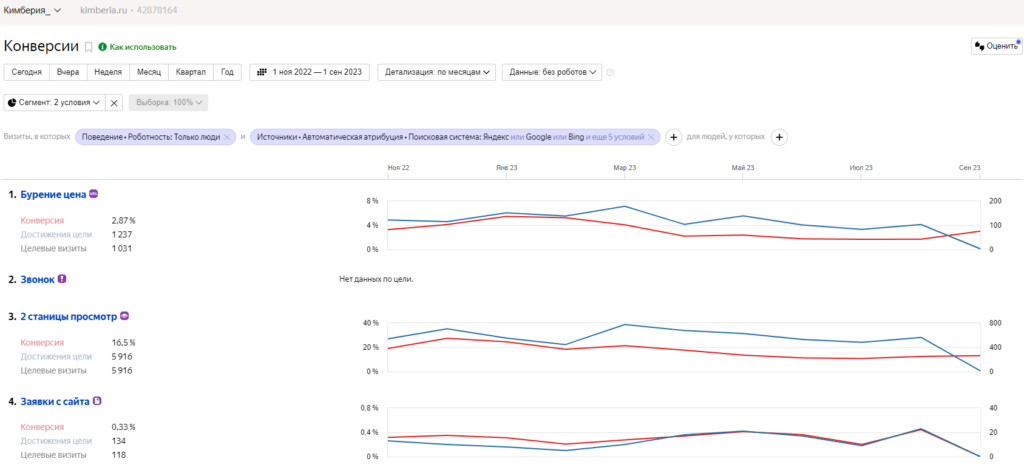Viewport: 1024px width, 470px height.
Task: Click the goal achievements value 134
Action: point(119,441)
